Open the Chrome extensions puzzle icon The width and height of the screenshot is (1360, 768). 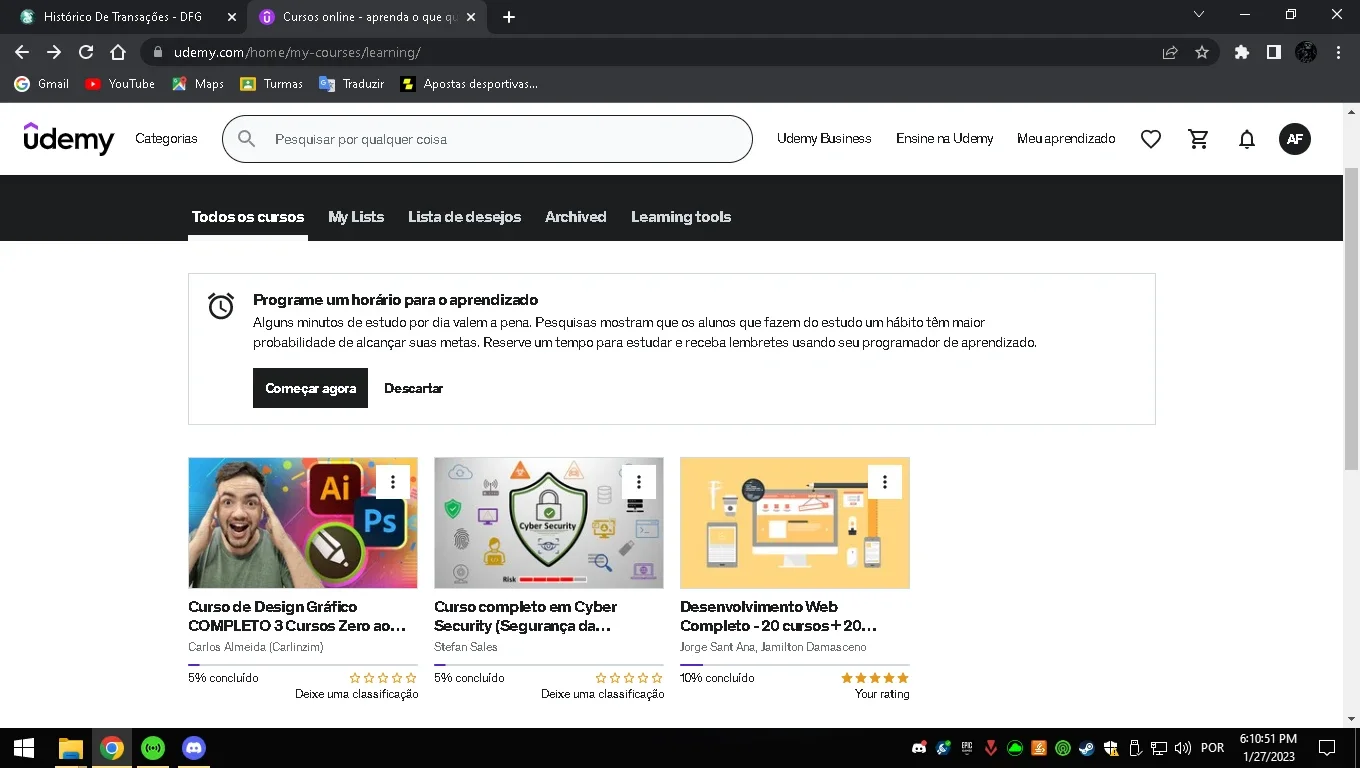(1242, 52)
